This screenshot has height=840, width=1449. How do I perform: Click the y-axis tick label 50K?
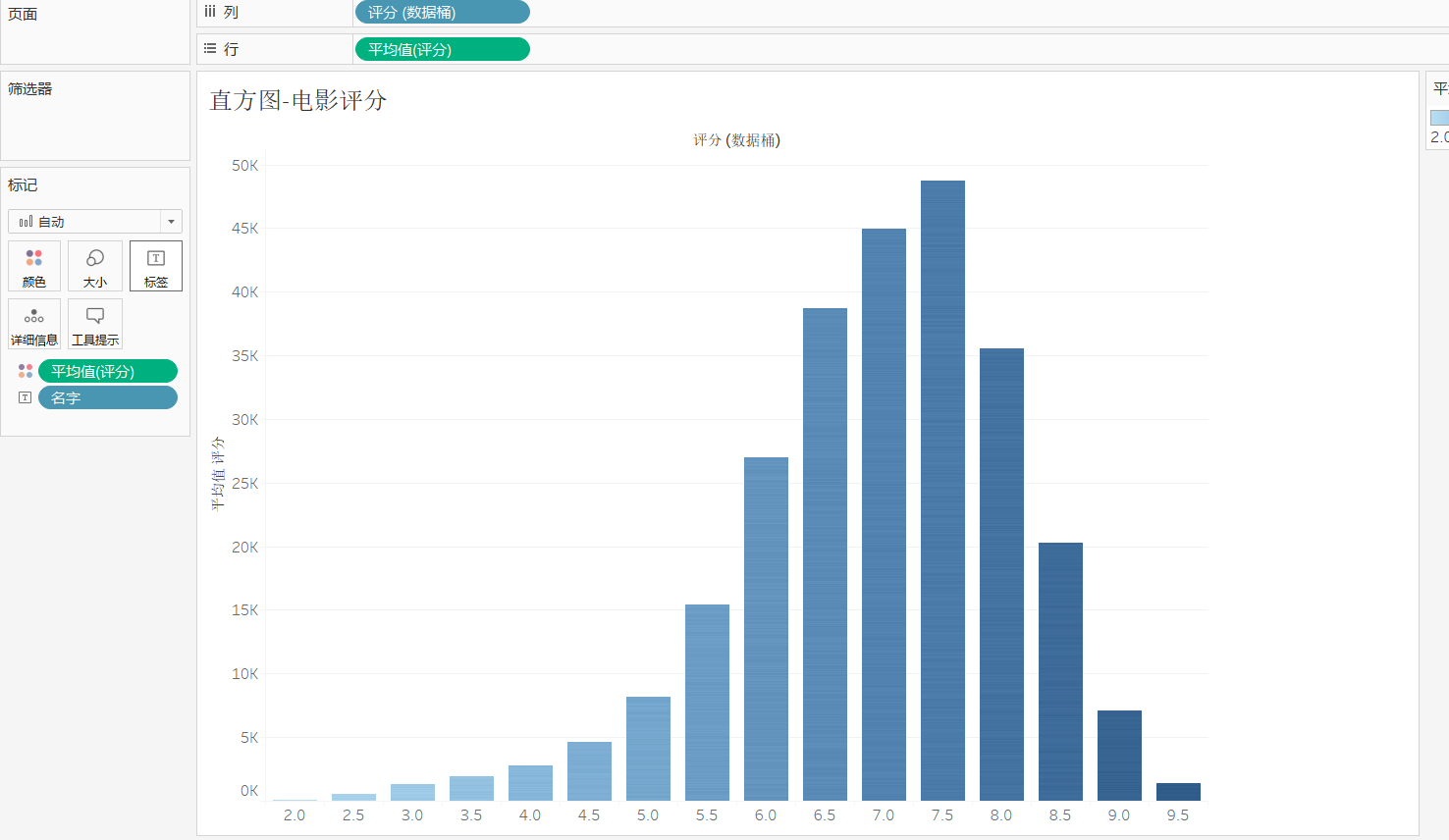point(245,166)
